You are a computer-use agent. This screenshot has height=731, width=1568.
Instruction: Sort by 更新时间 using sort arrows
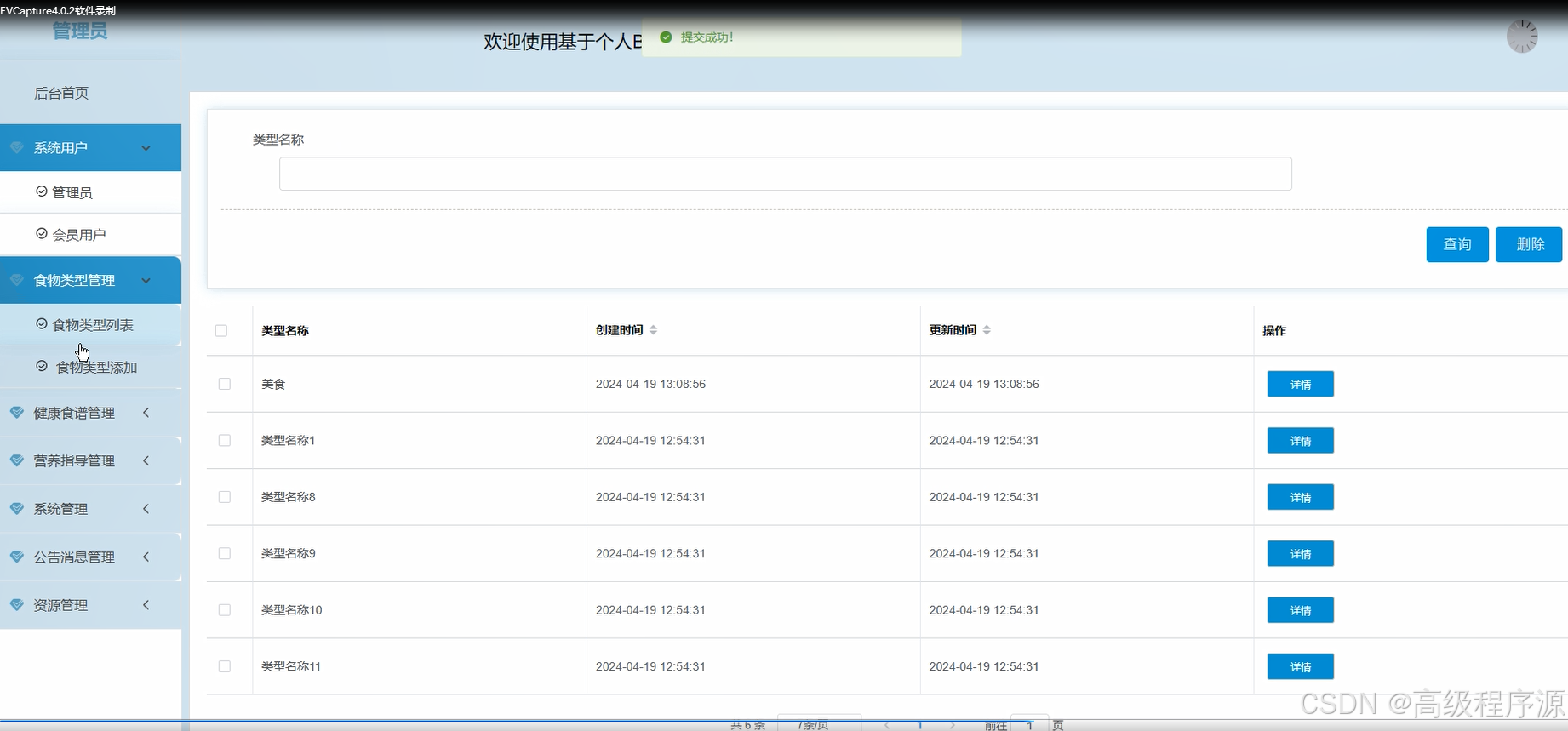click(987, 330)
